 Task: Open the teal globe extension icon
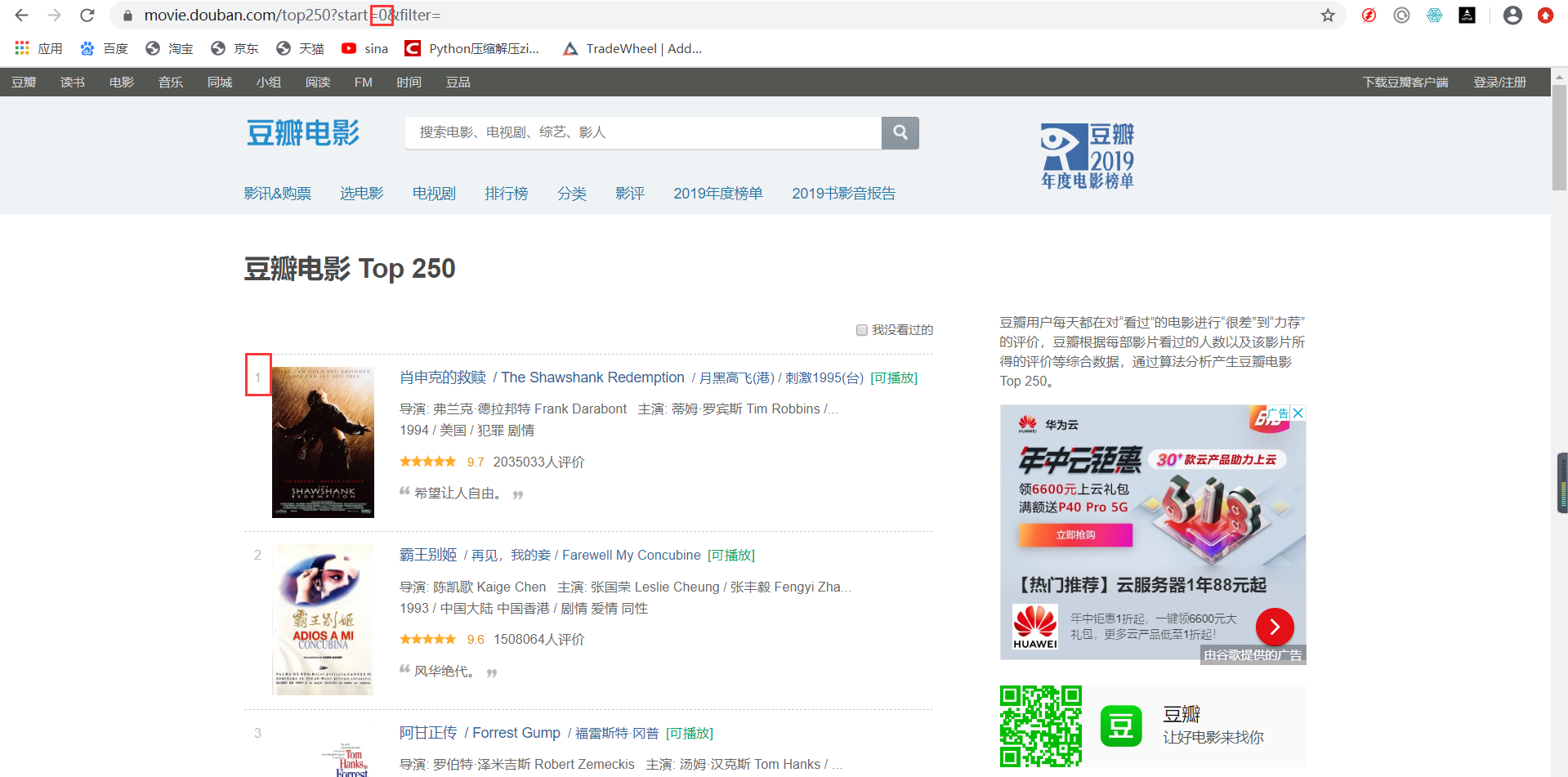tap(1434, 16)
